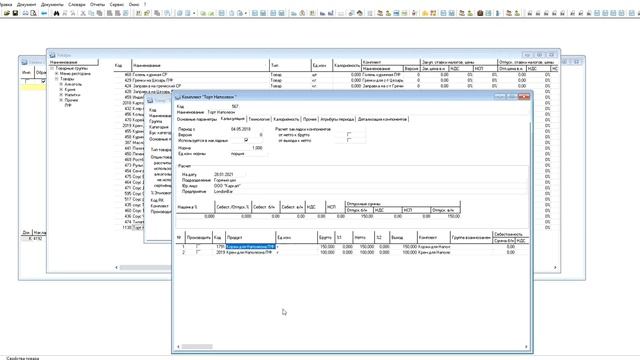Click the binoculars find icon
The width and height of the screenshot is (640, 360).
point(56,13)
